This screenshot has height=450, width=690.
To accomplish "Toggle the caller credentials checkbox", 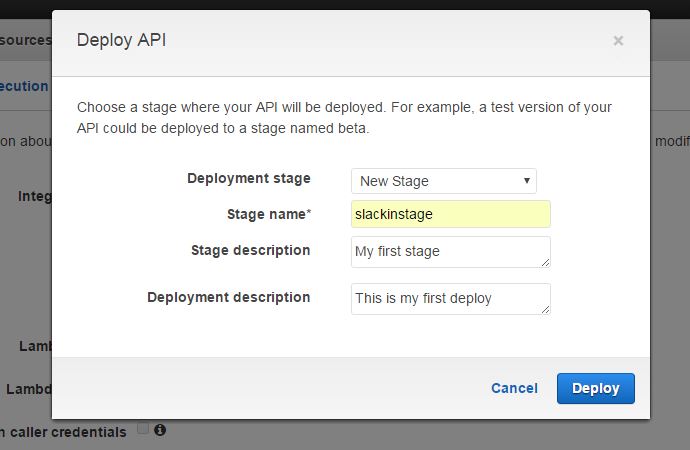I will tap(143, 429).
